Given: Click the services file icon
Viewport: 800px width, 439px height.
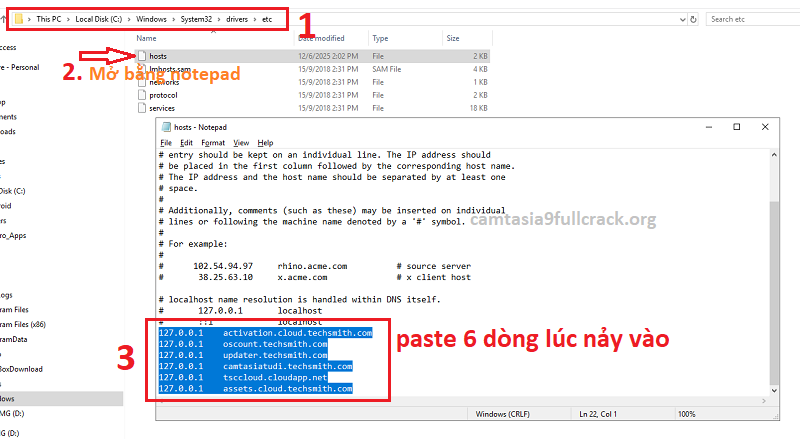Looking at the screenshot, I should click(x=142, y=108).
